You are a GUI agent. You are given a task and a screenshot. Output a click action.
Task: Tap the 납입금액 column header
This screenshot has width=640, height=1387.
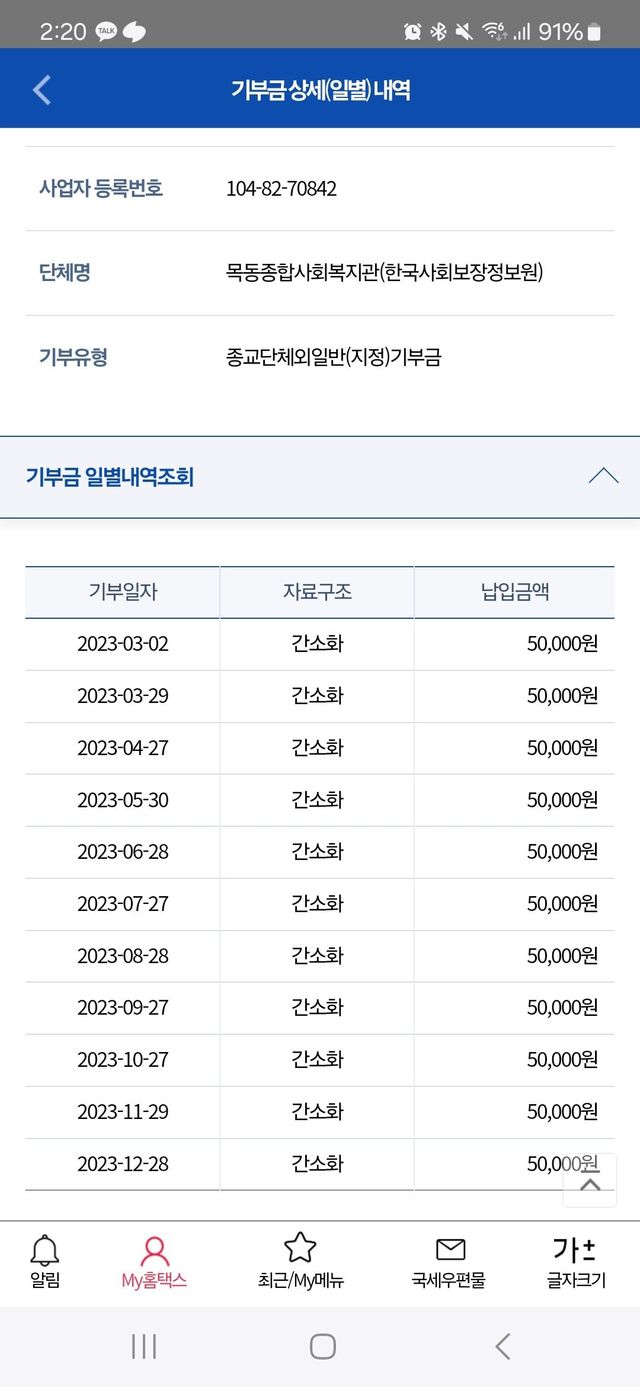(x=514, y=592)
